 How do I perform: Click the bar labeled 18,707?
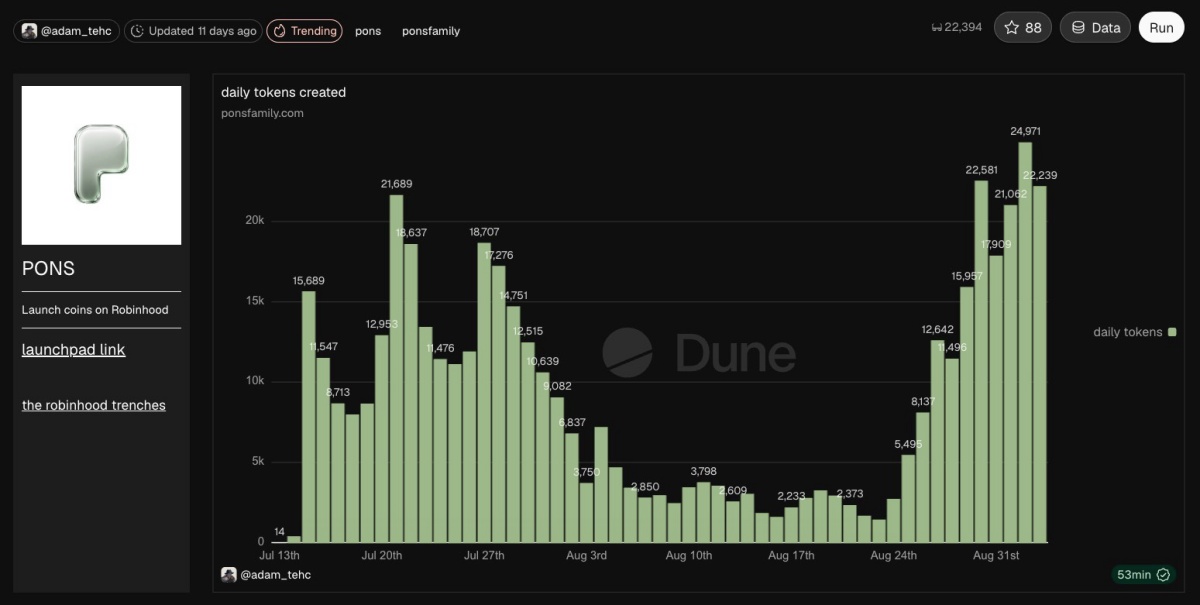point(484,392)
